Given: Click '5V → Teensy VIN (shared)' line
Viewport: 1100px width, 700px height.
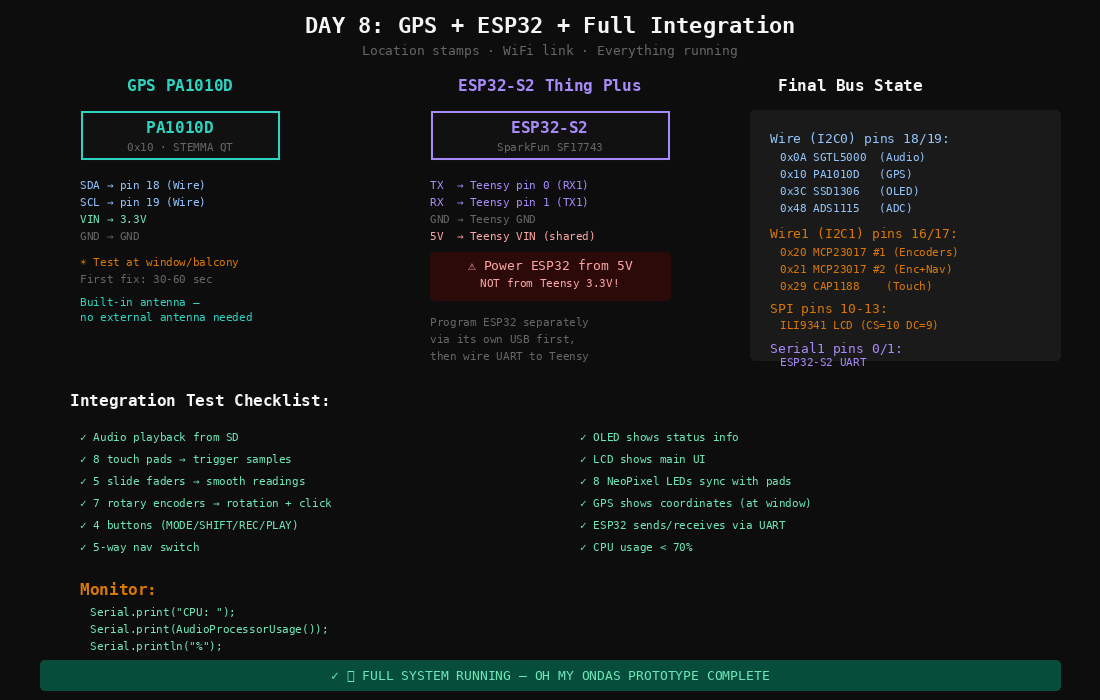Looking at the screenshot, I should [x=512, y=236].
